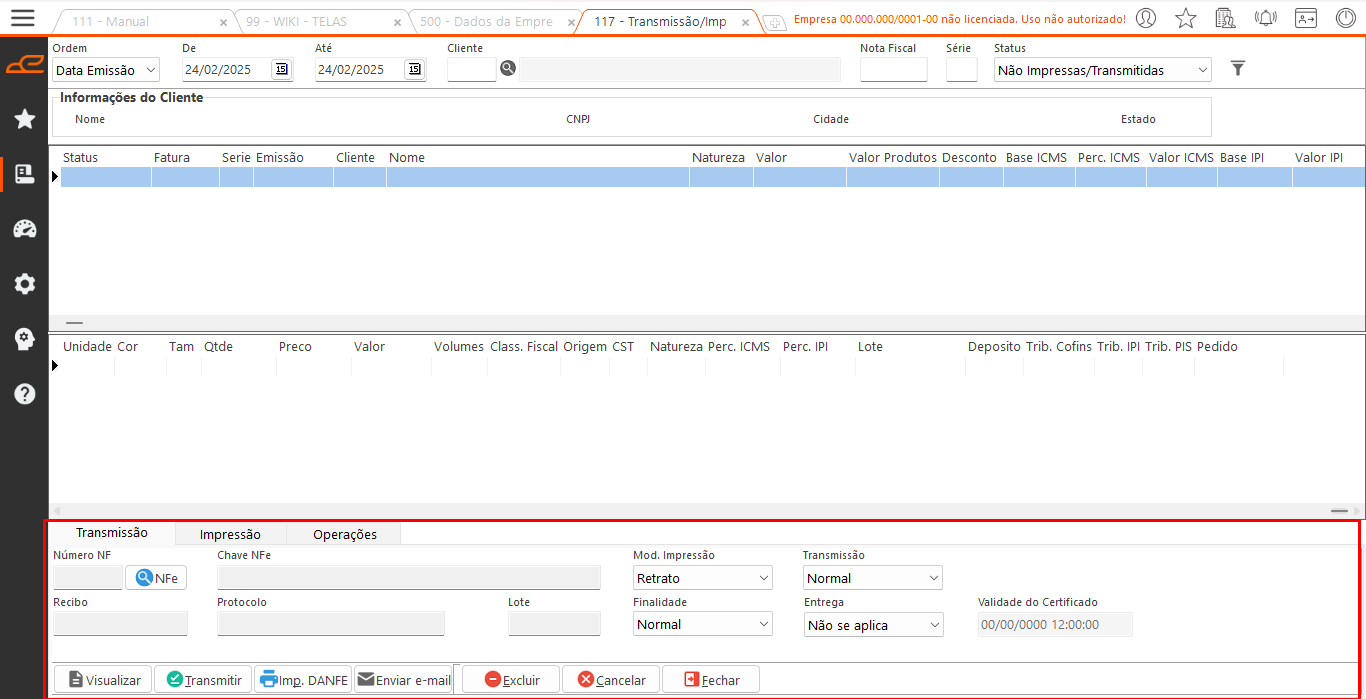
Task: Click the Transmitir button
Action: pos(203,680)
